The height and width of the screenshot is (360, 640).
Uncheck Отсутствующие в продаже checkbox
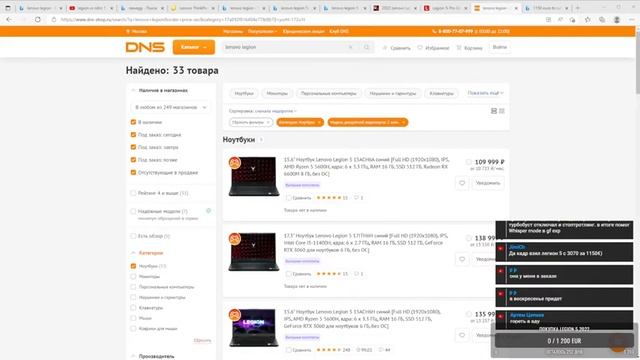tap(133, 173)
